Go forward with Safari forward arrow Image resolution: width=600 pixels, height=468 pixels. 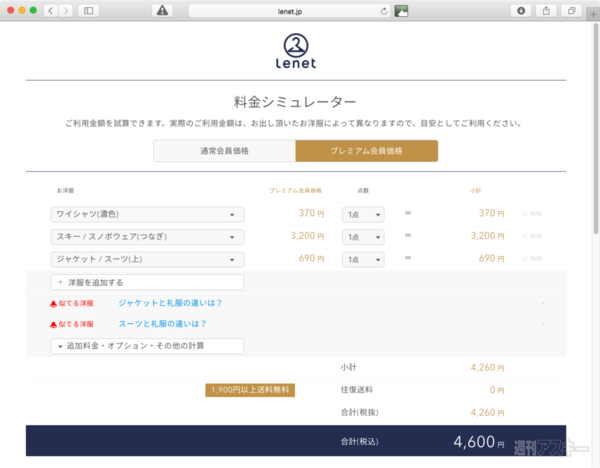pyautogui.click(x=66, y=11)
